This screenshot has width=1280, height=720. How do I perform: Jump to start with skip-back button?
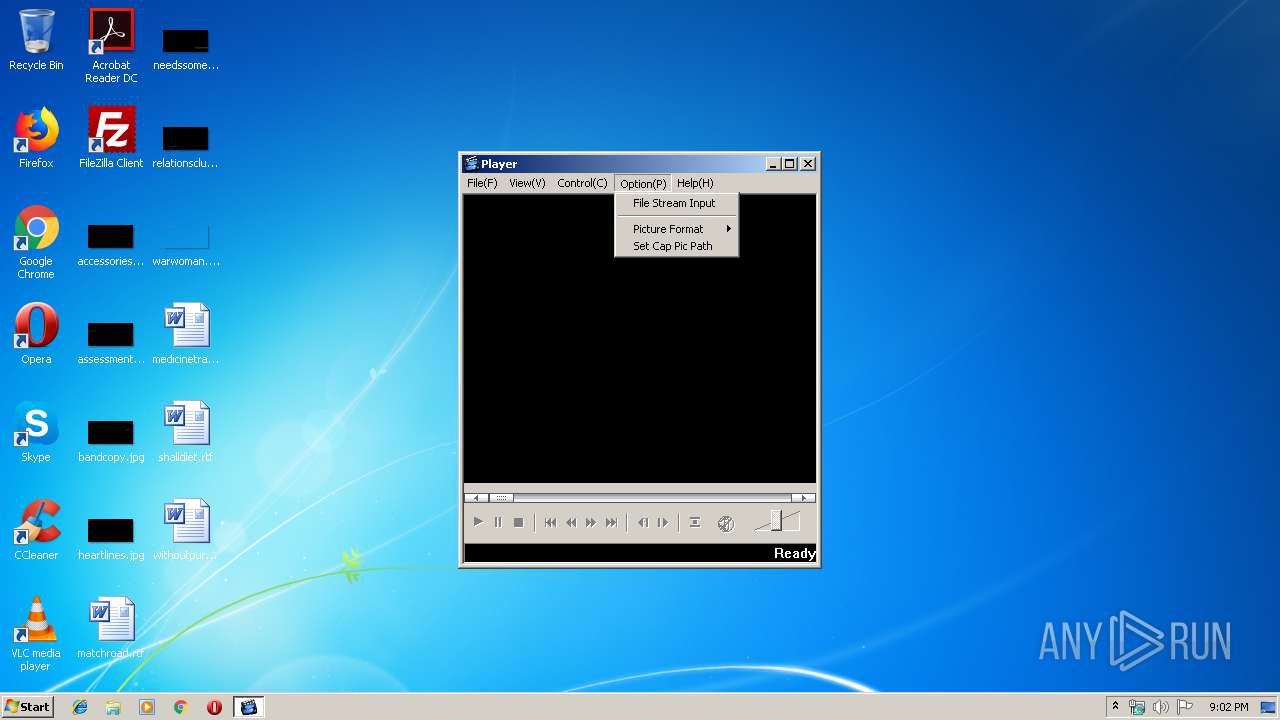pos(550,522)
